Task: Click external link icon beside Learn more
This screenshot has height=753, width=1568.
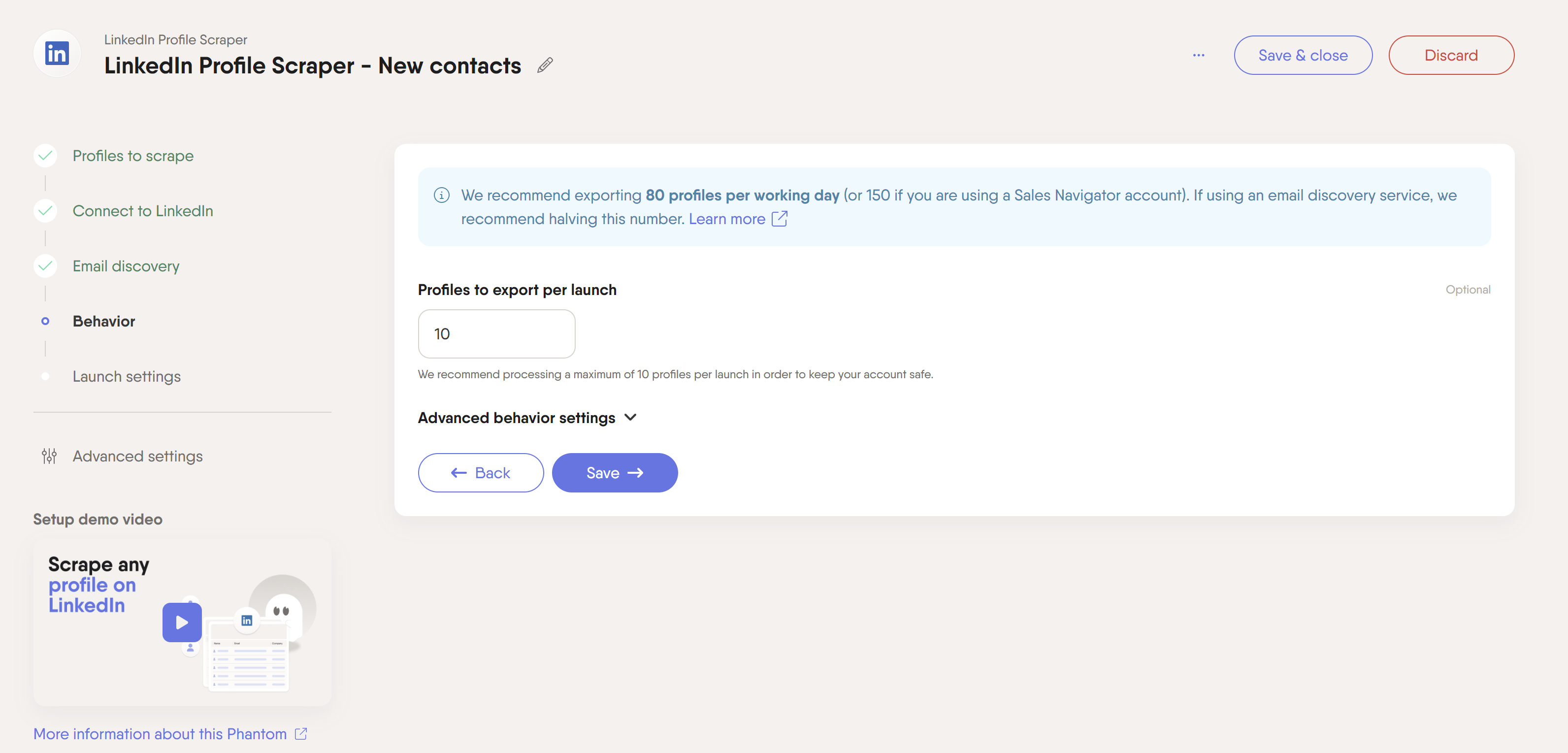Action: coord(779,219)
